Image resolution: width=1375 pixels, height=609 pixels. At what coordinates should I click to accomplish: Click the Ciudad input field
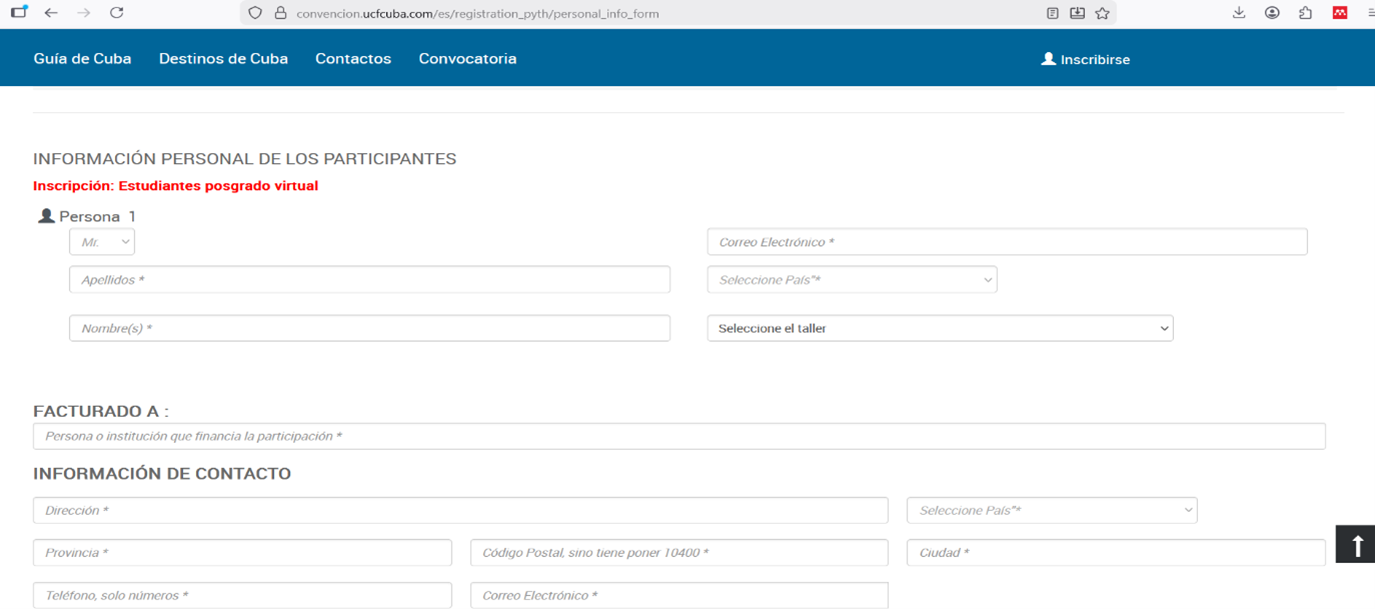(1116, 553)
